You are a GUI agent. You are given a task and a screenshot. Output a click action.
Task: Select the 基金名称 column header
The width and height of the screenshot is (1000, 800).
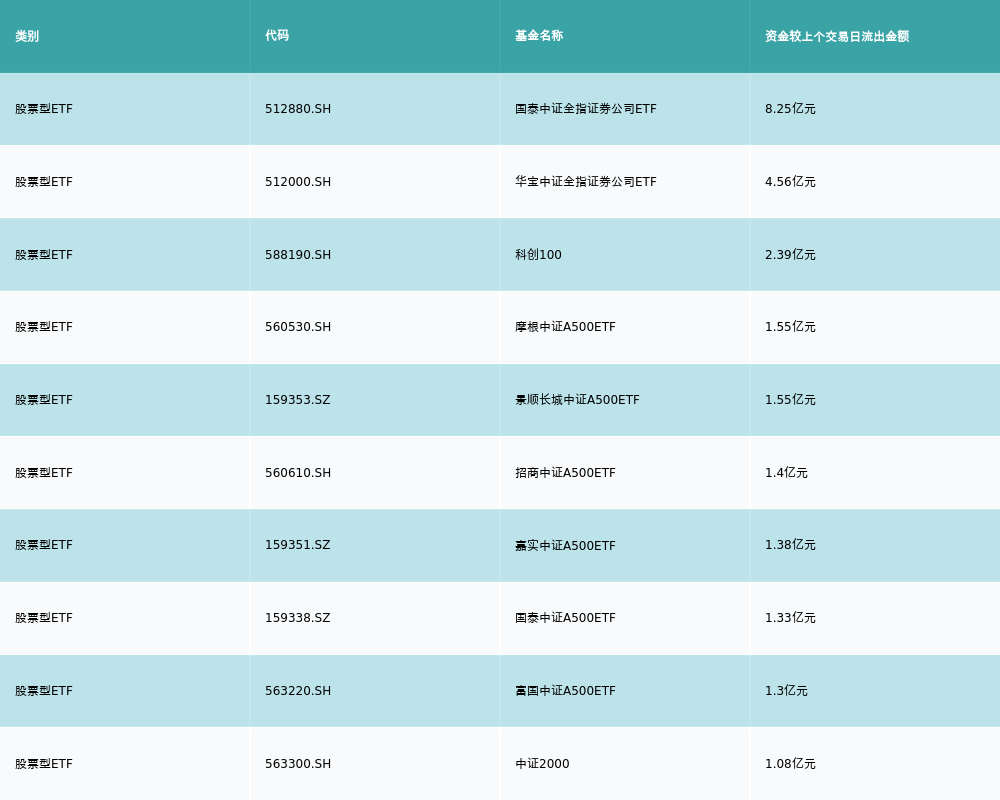pyautogui.click(x=539, y=36)
